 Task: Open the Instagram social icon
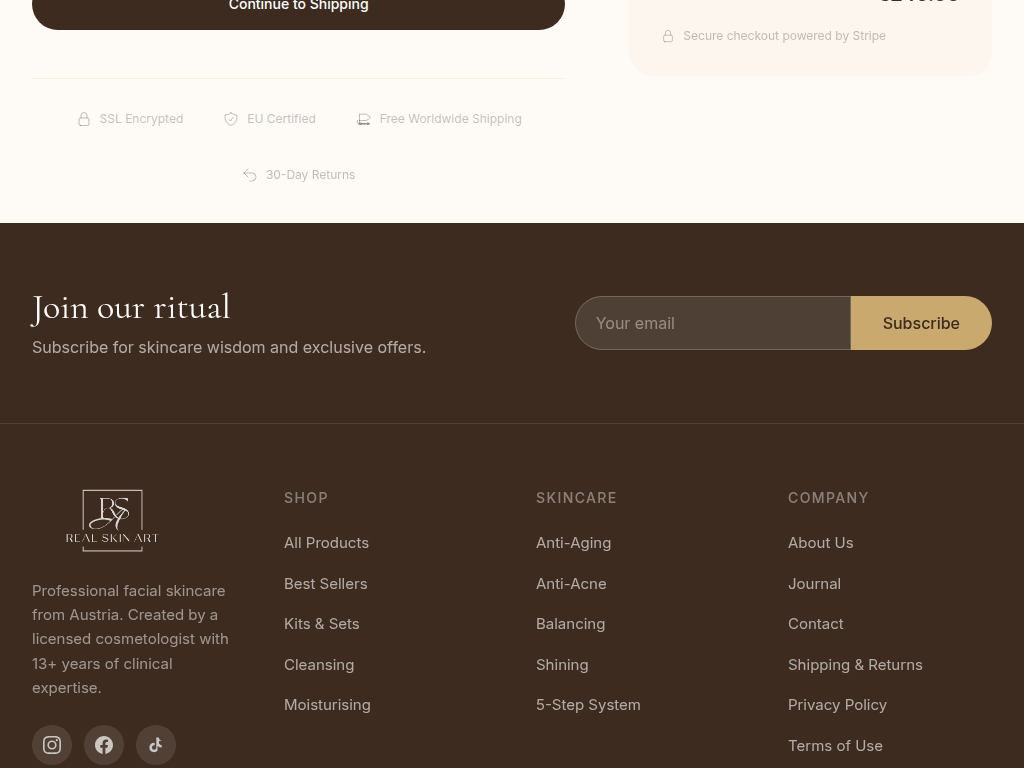click(x=52, y=745)
